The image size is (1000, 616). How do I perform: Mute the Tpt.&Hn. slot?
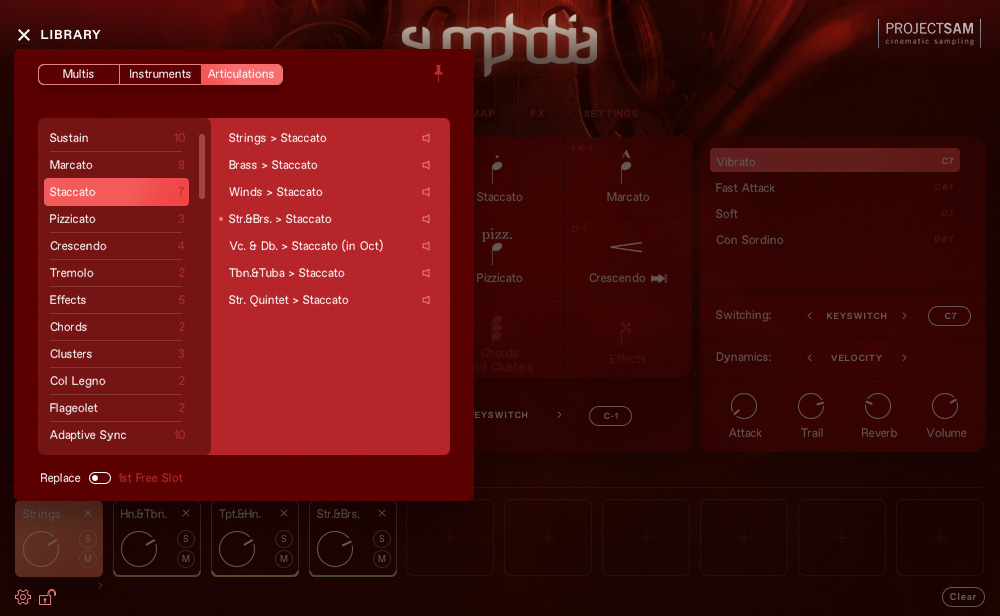[x=284, y=559]
